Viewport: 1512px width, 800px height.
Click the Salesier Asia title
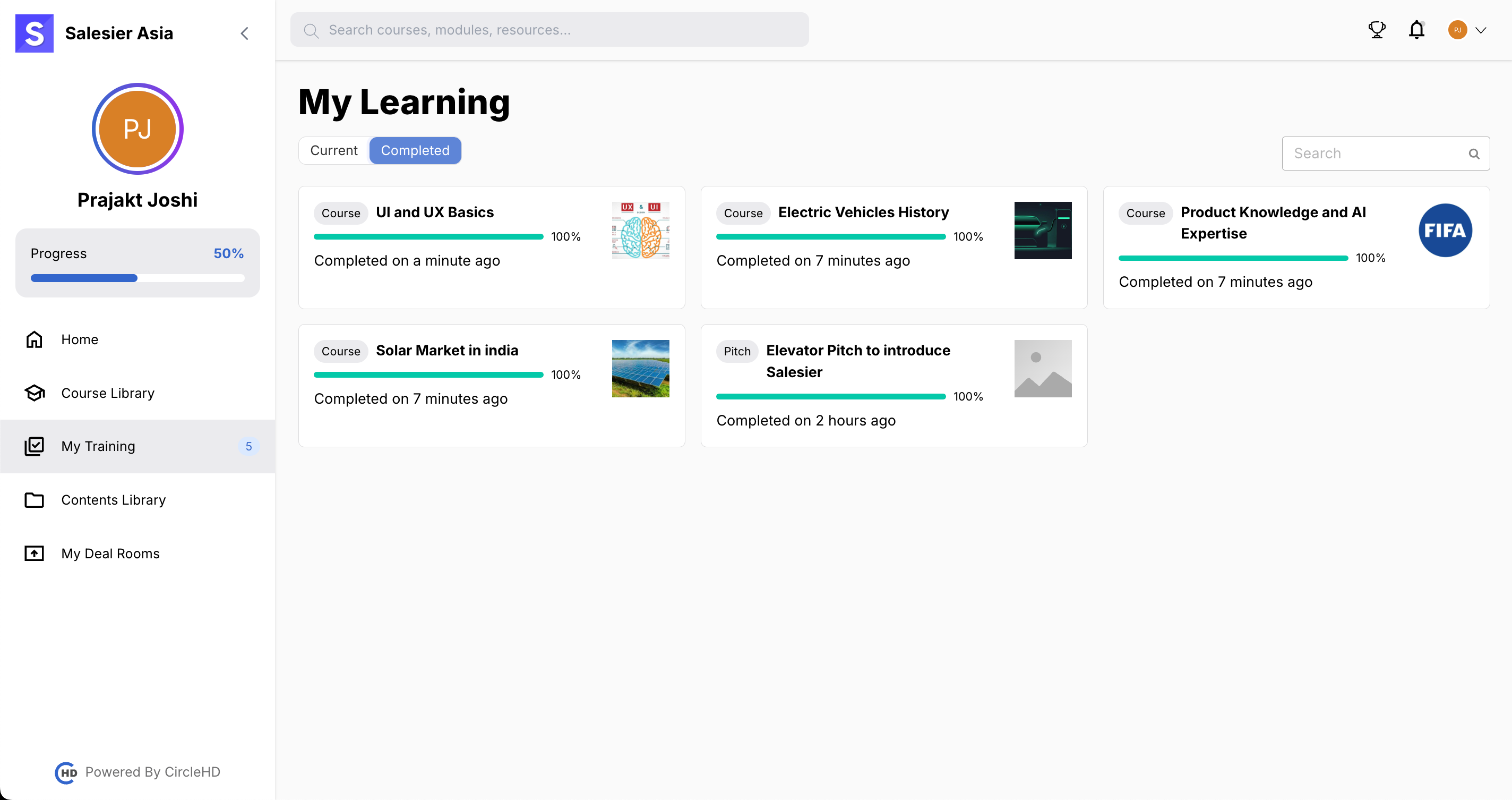coord(118,33)
